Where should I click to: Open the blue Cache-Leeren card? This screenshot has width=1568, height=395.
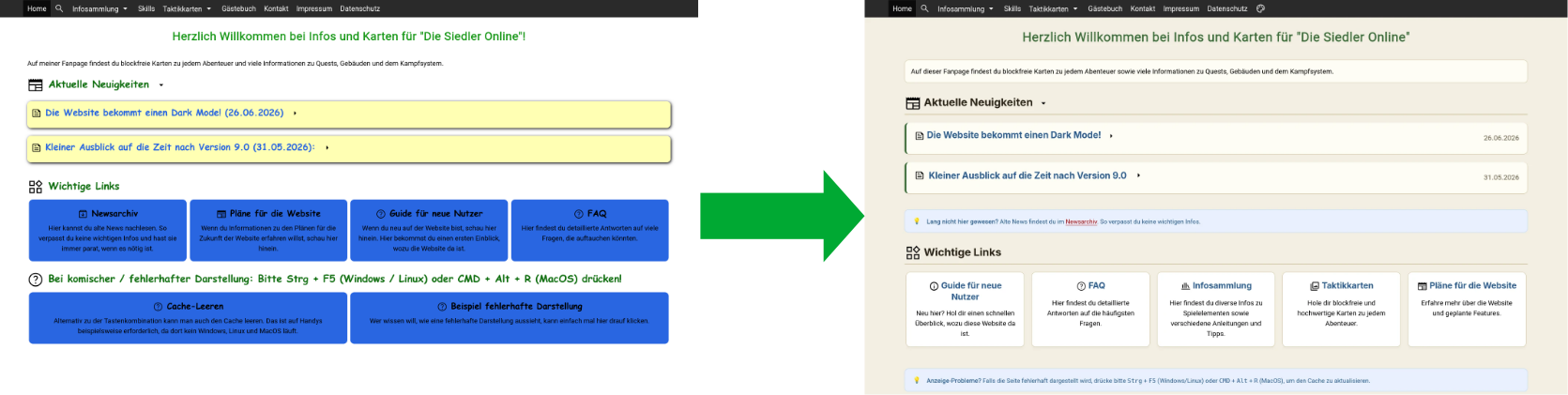pyautogui.click(x=189, y=318)
